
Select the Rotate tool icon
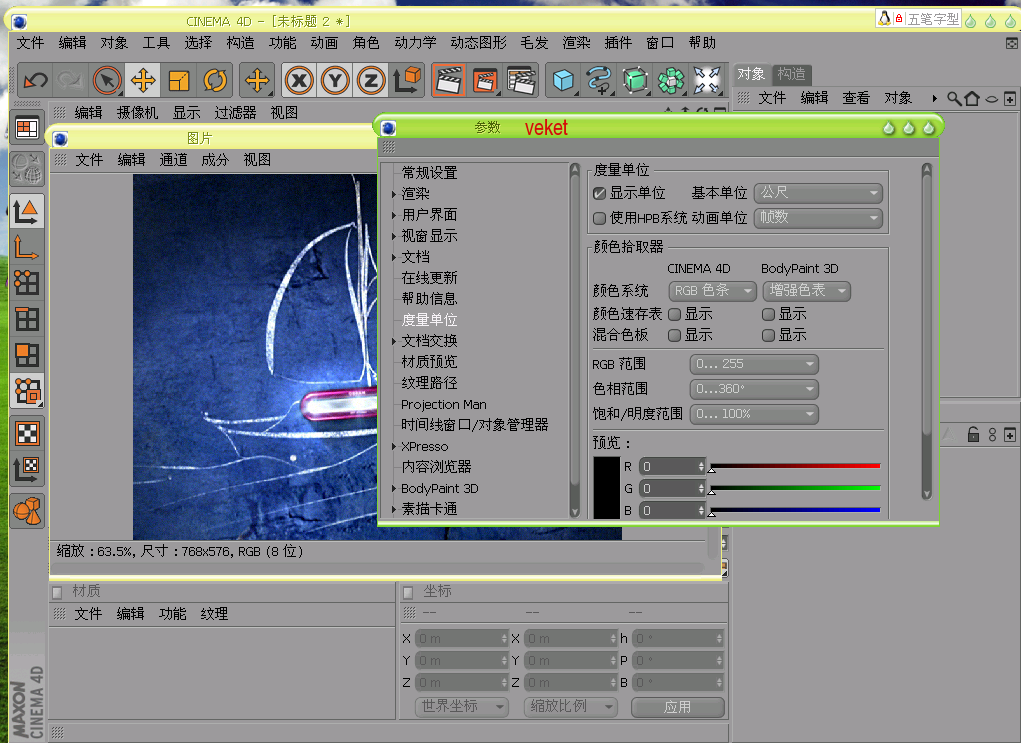[215, 81]
